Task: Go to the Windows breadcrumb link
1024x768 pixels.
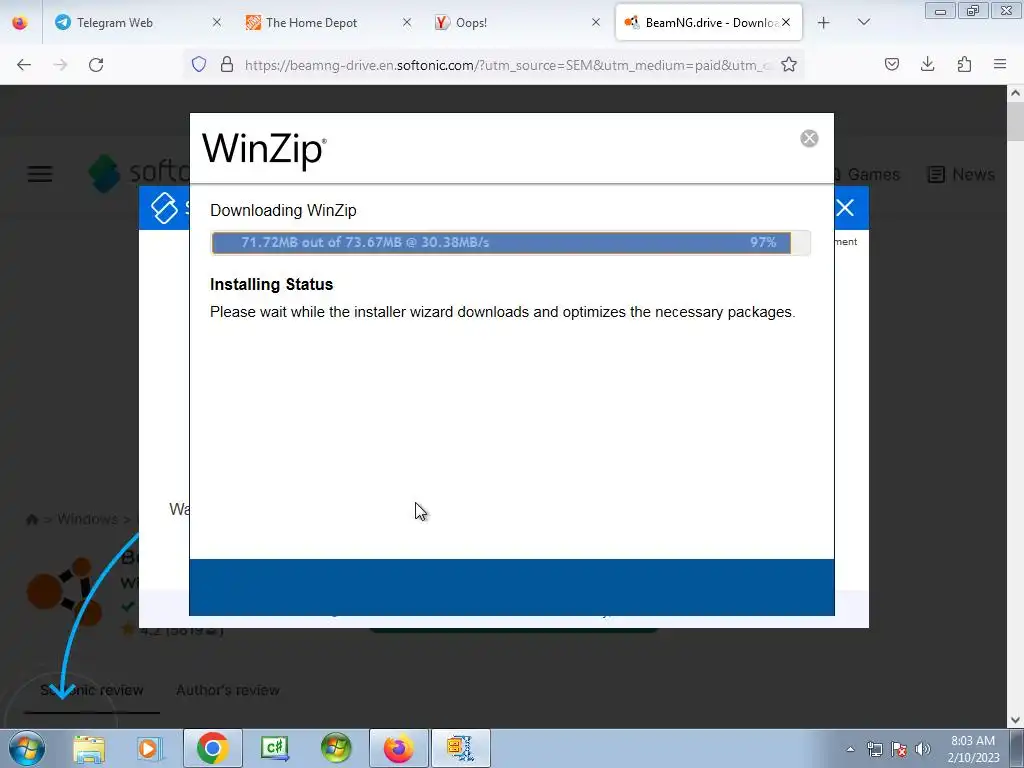Action: coord(88,519)
